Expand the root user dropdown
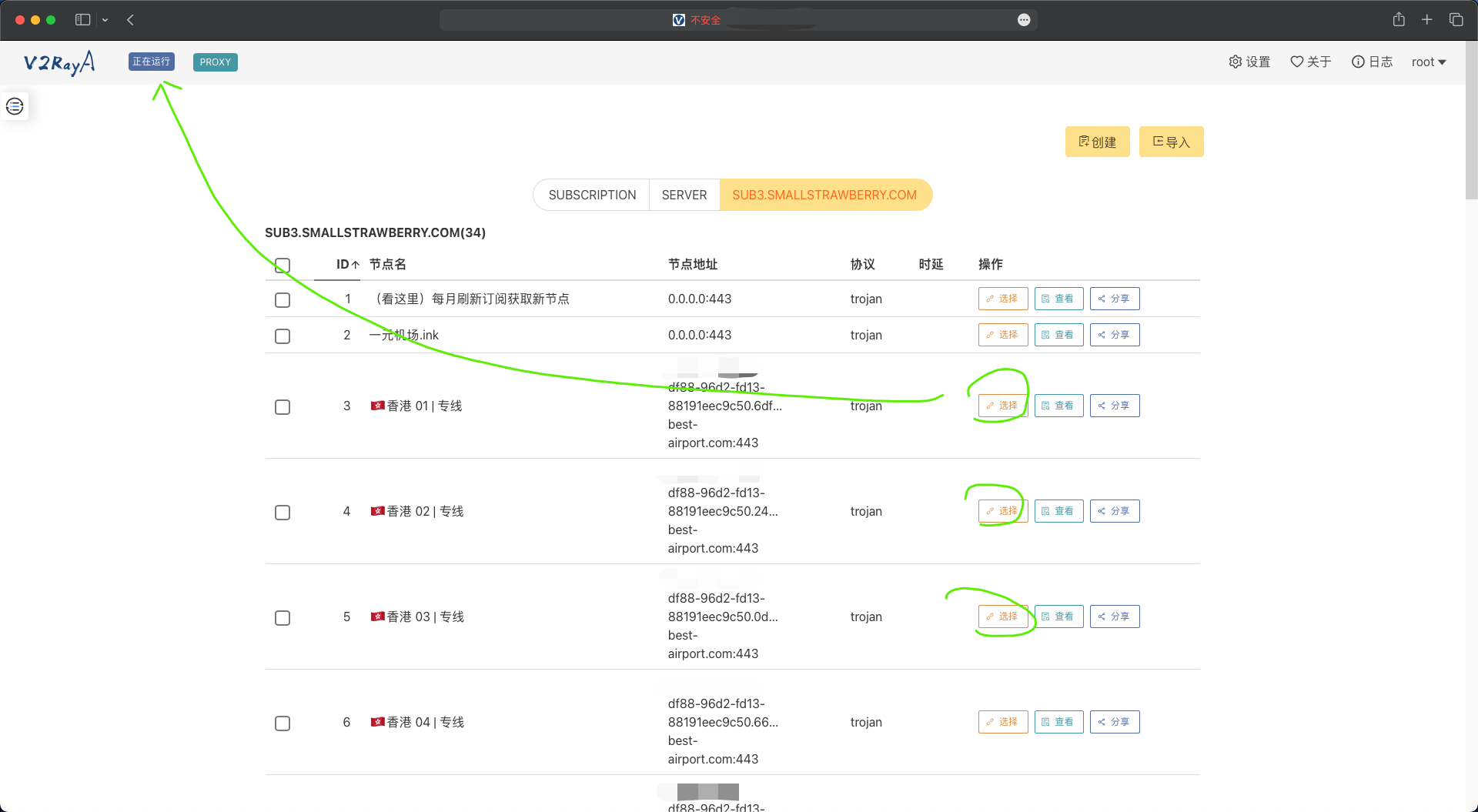 click(1429, 62)
